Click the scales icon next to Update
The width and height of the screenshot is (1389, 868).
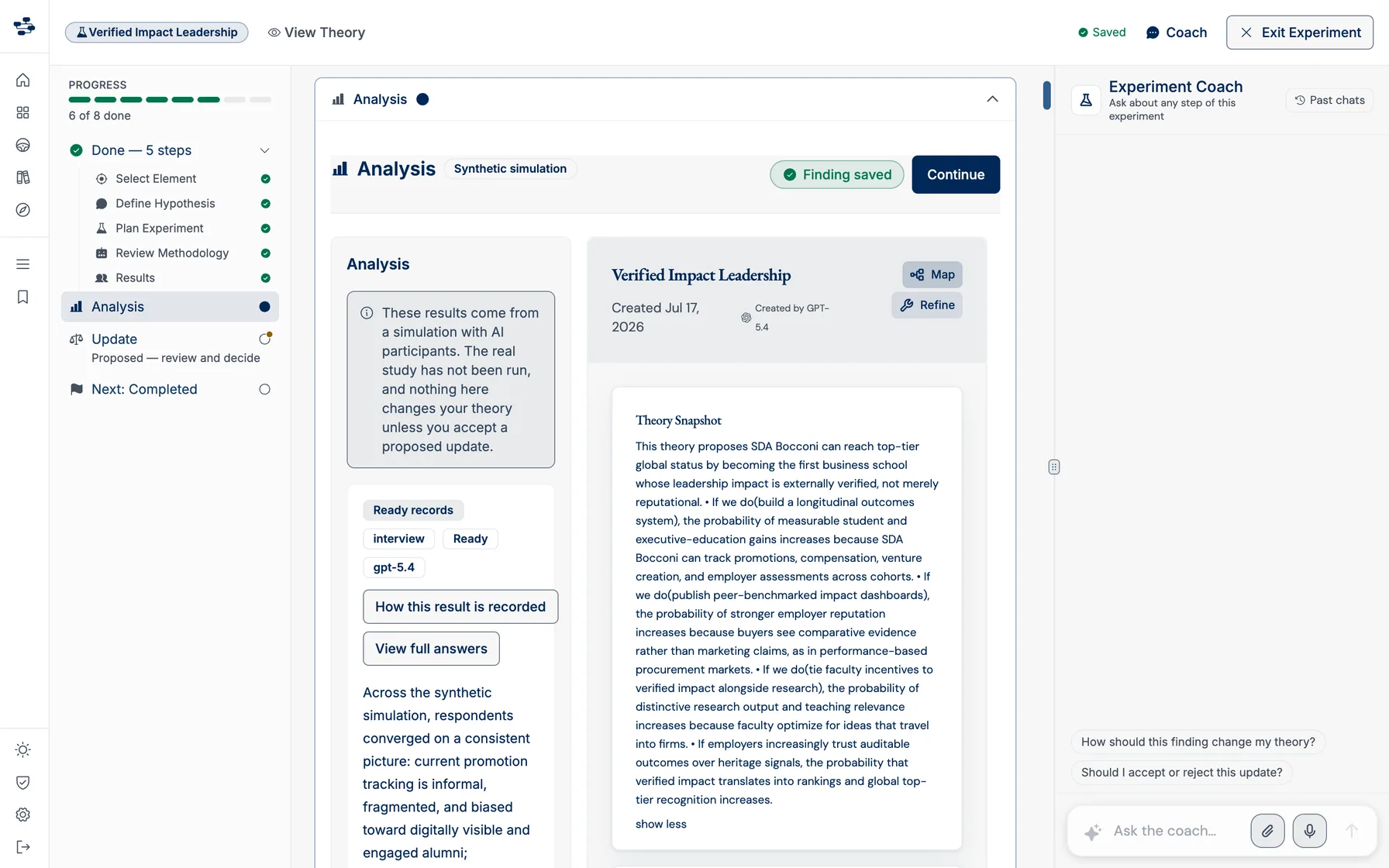coord(76,339)
